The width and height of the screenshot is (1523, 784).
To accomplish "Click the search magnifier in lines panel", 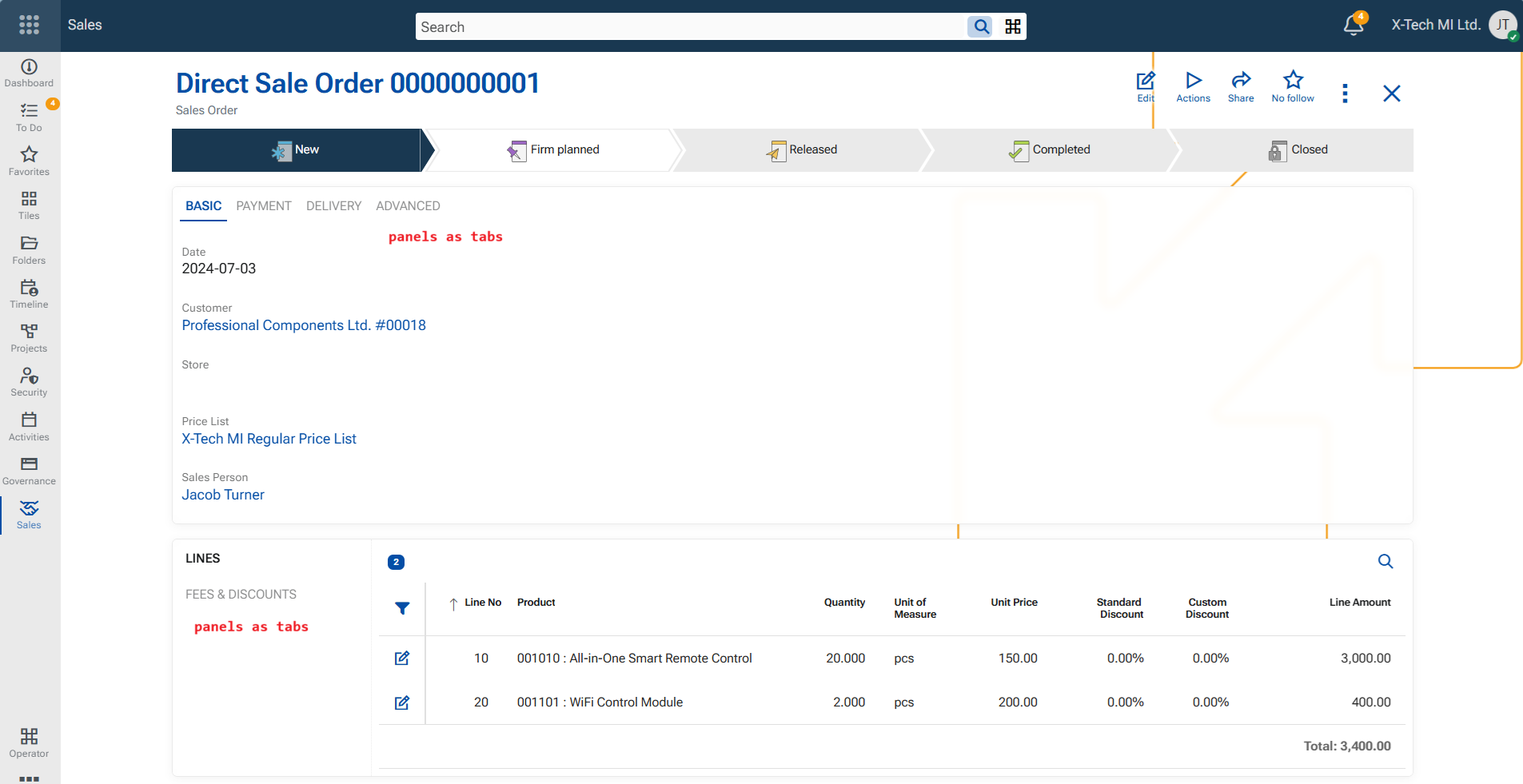I will (x=1385, y=561).
